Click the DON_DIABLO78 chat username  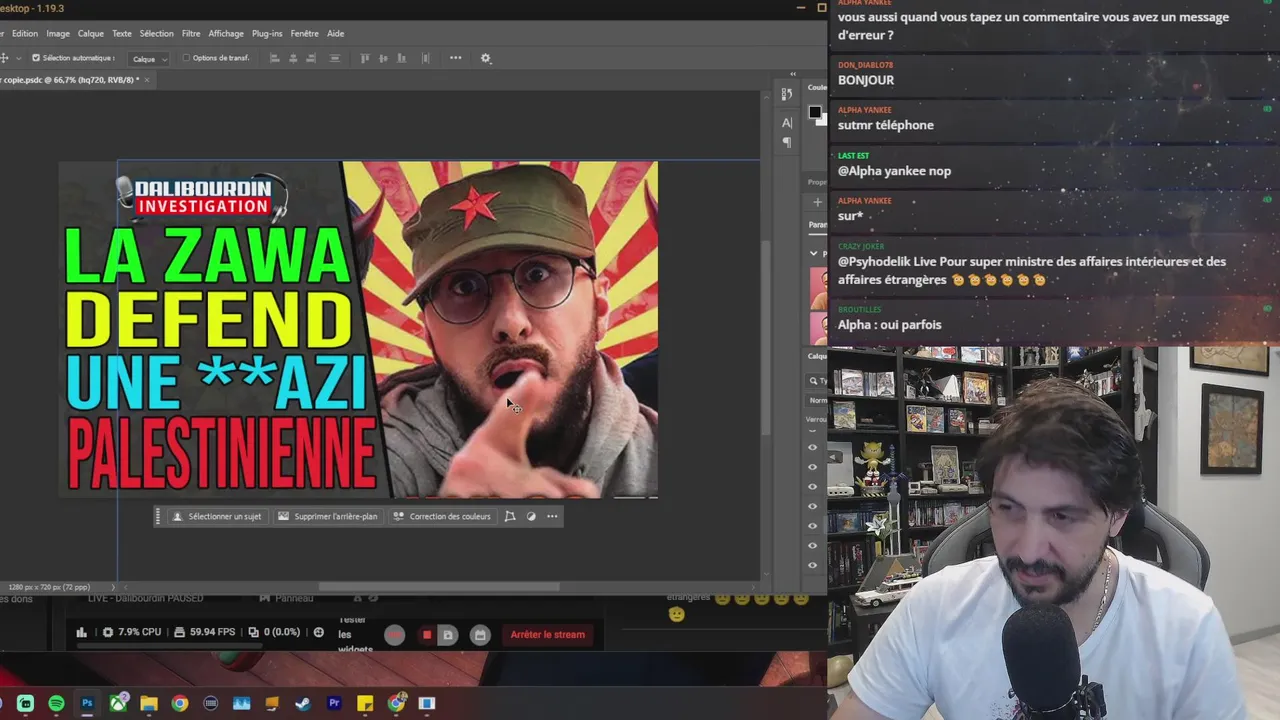pyautogui.click(x=865, y=65)
